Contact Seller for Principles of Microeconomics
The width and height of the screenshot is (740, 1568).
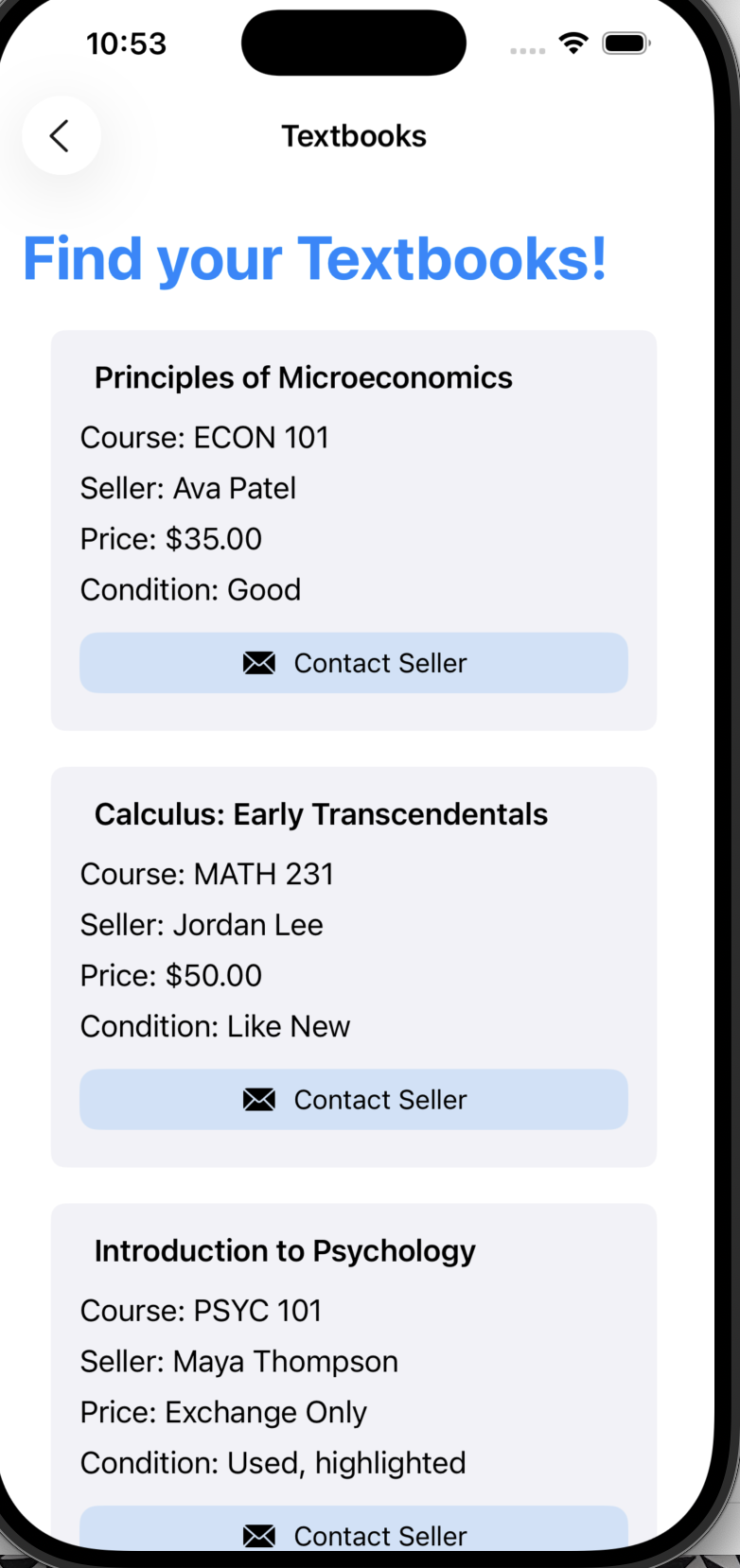pos(354,663)
